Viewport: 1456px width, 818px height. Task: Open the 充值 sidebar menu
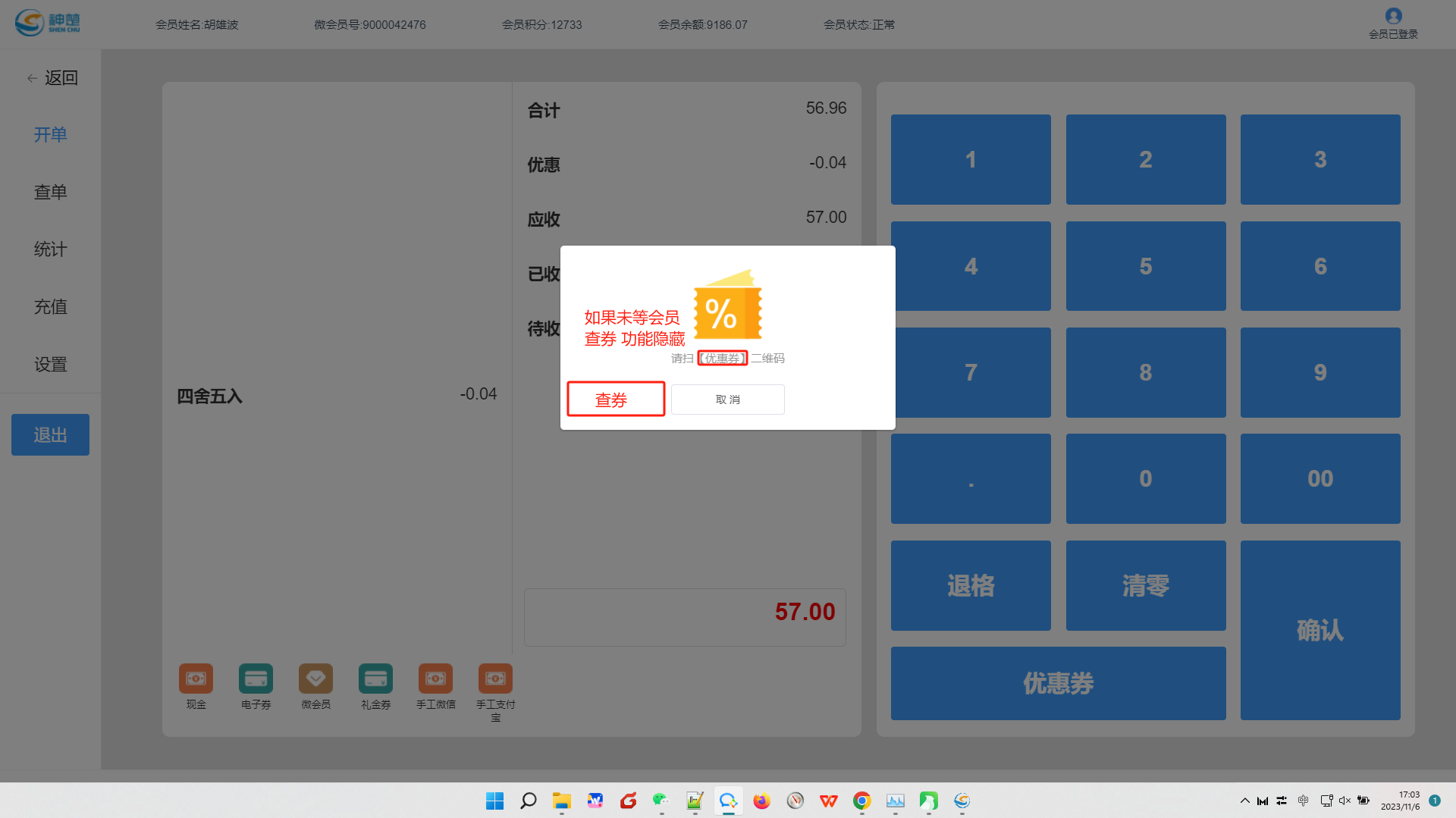(50, 306)
